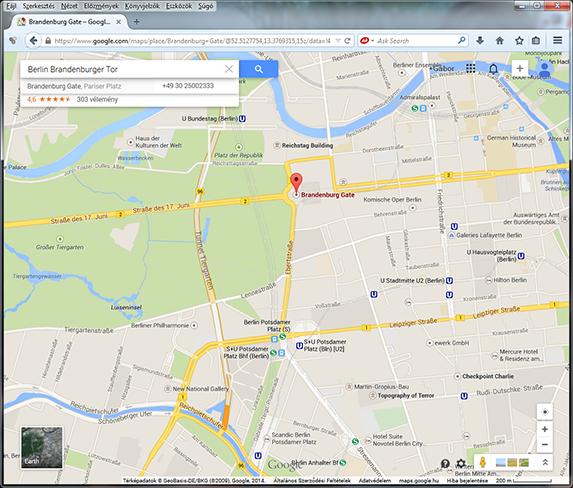The image size is (573, 488).
Task: Click the U Bundestag (Berlin) station icon
Action: pyautogui.click(x=242, y=119)
